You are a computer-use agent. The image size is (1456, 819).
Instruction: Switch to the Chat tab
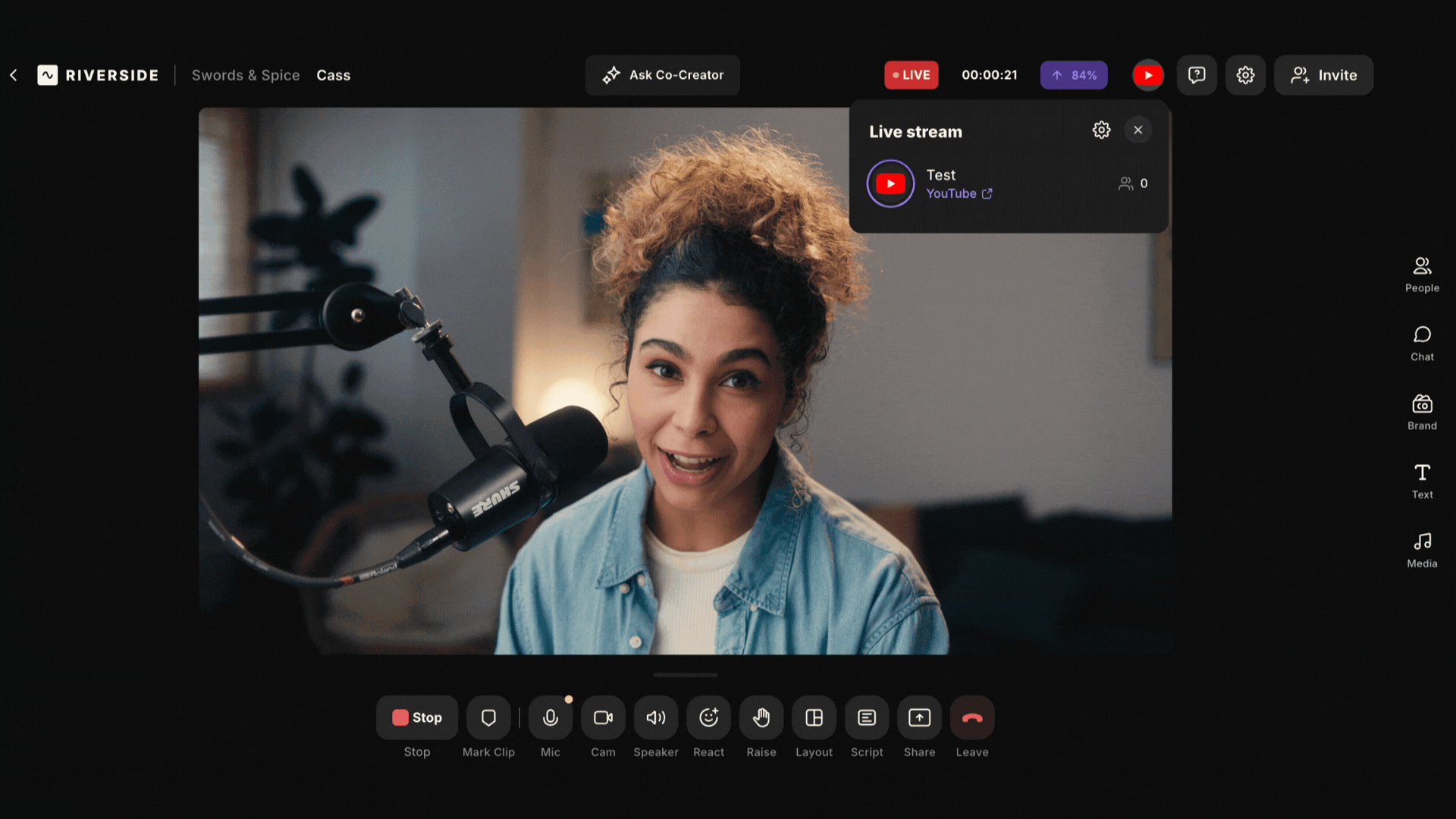(x=1422, y=343)
